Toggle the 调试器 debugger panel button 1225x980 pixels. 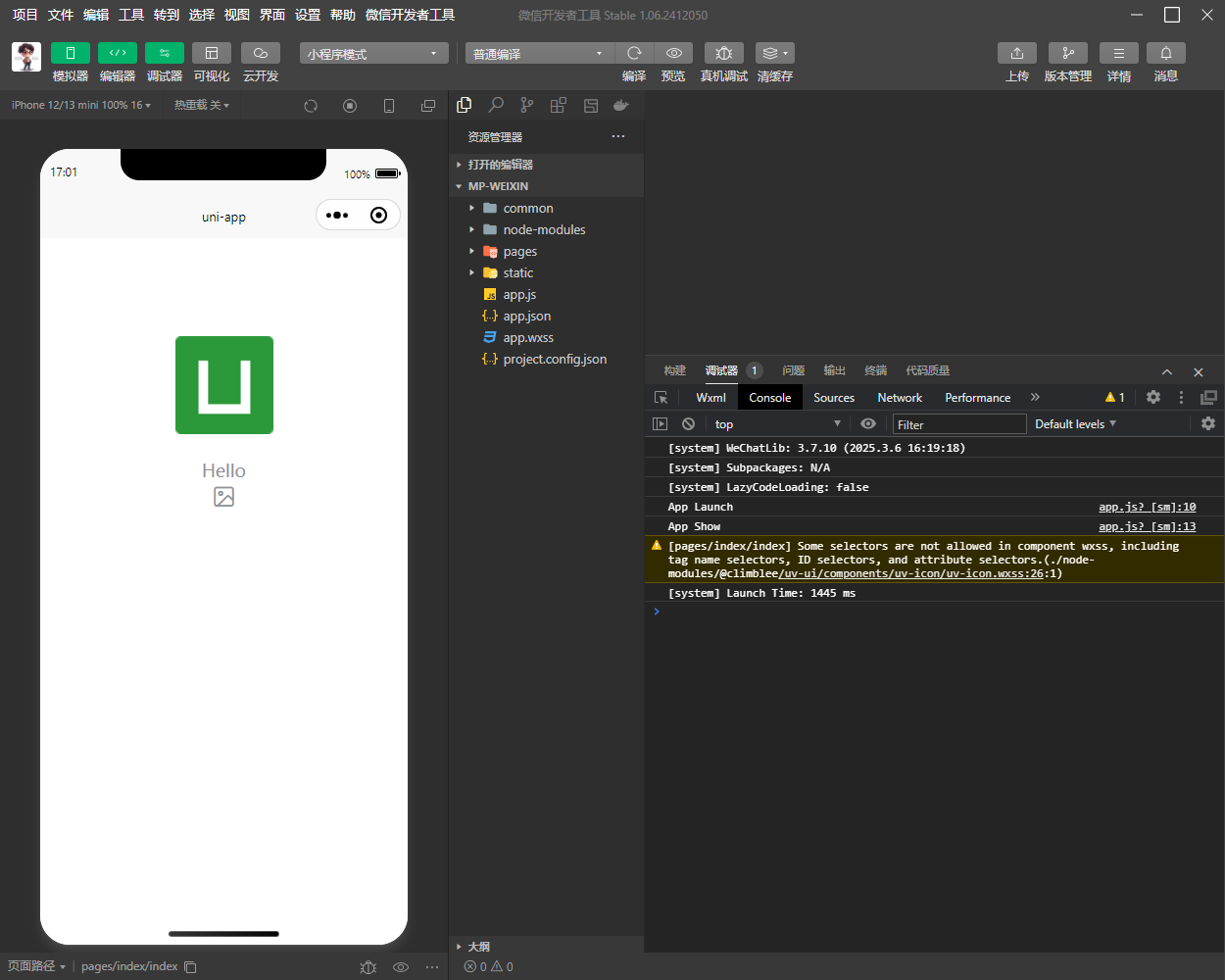(x=165, y=53)
